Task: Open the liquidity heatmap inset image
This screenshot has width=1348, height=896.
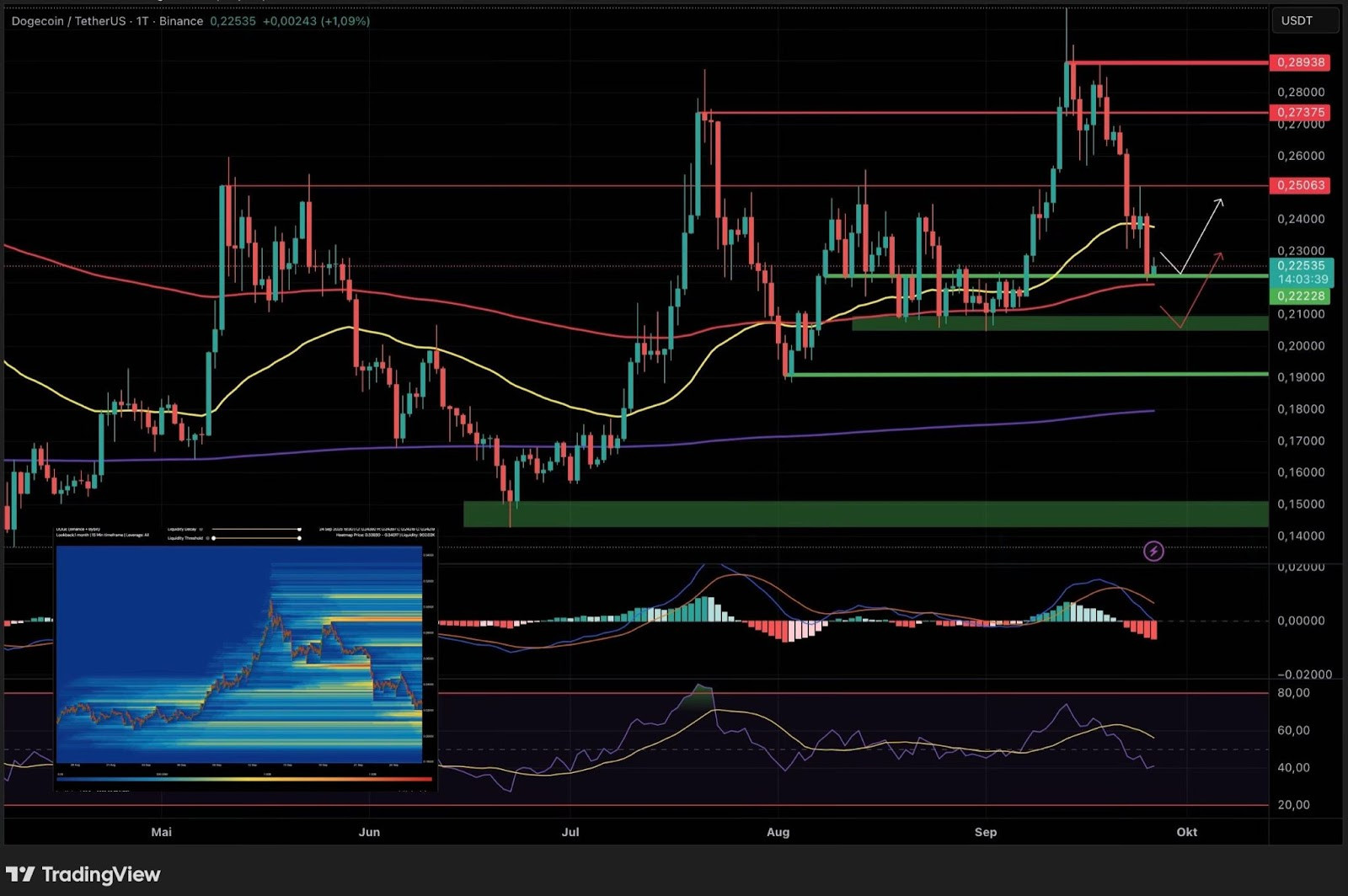Action: (x=245, y=659)
